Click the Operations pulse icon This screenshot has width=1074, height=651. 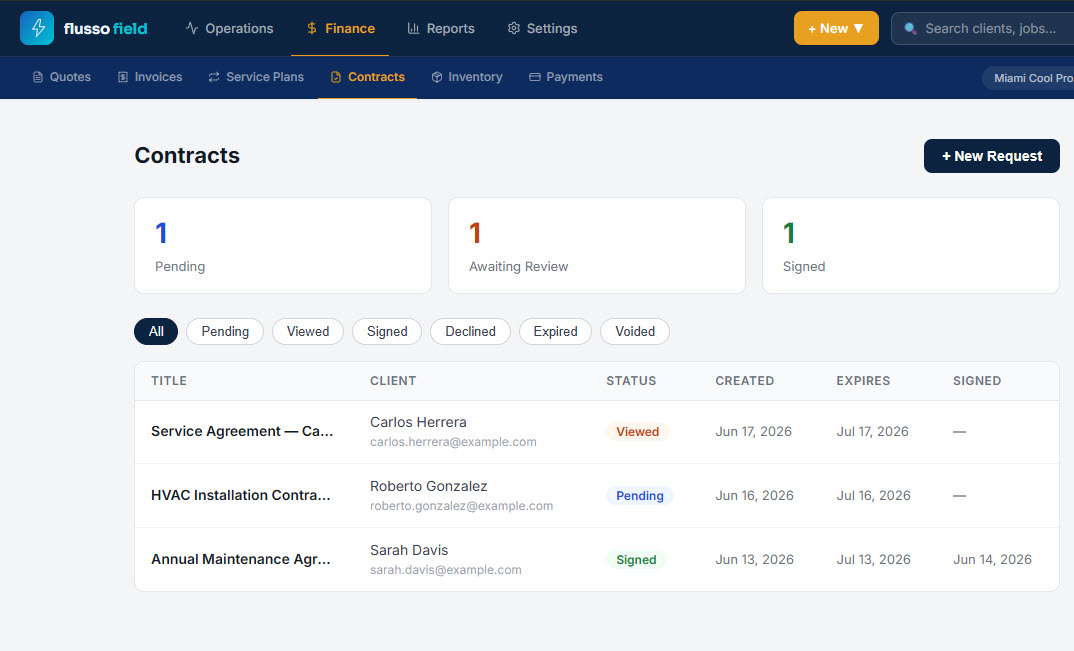pos(192,28)
